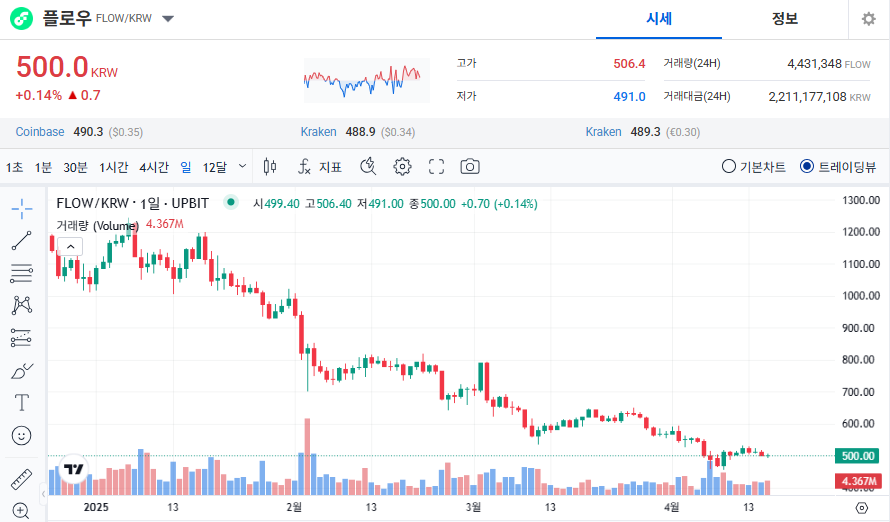Select the 30분 interval
The width and height of the screenshot is (890, 522).
(x=75, y=167)
